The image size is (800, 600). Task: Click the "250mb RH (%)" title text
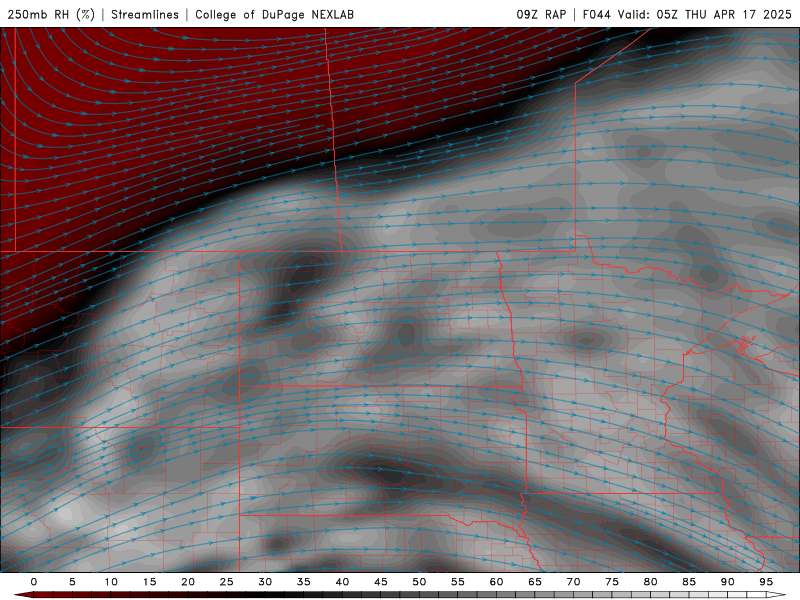coord(51,14)
